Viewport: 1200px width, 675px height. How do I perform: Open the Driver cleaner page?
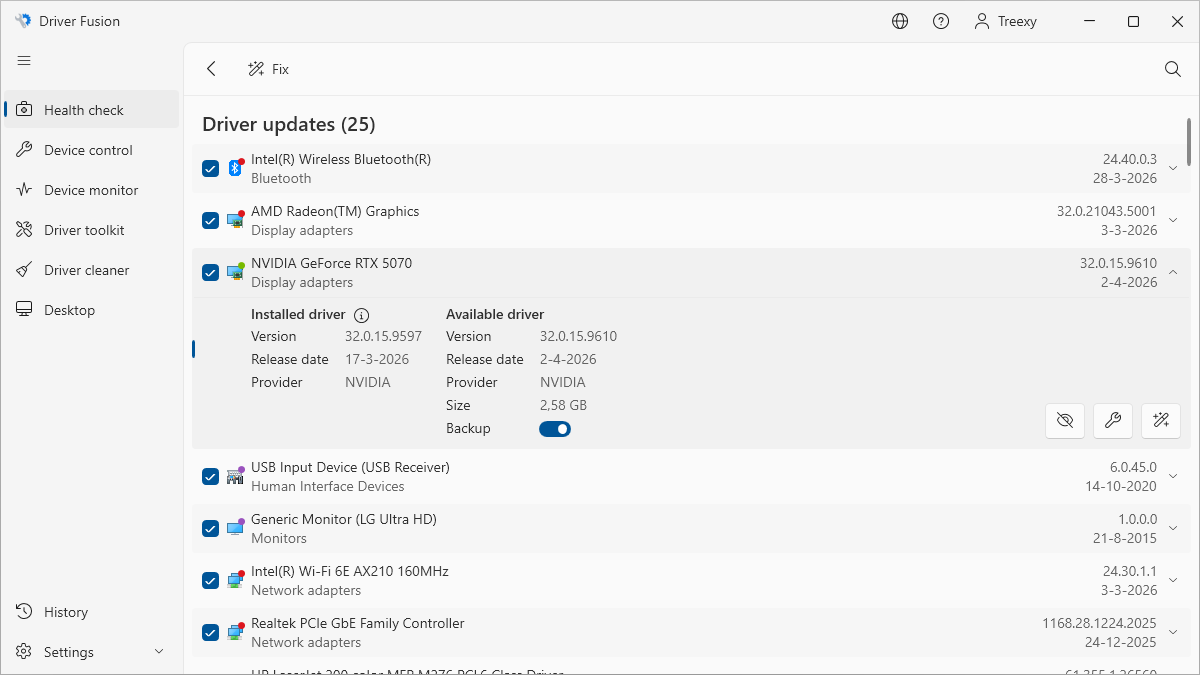[x=86, y=270]
